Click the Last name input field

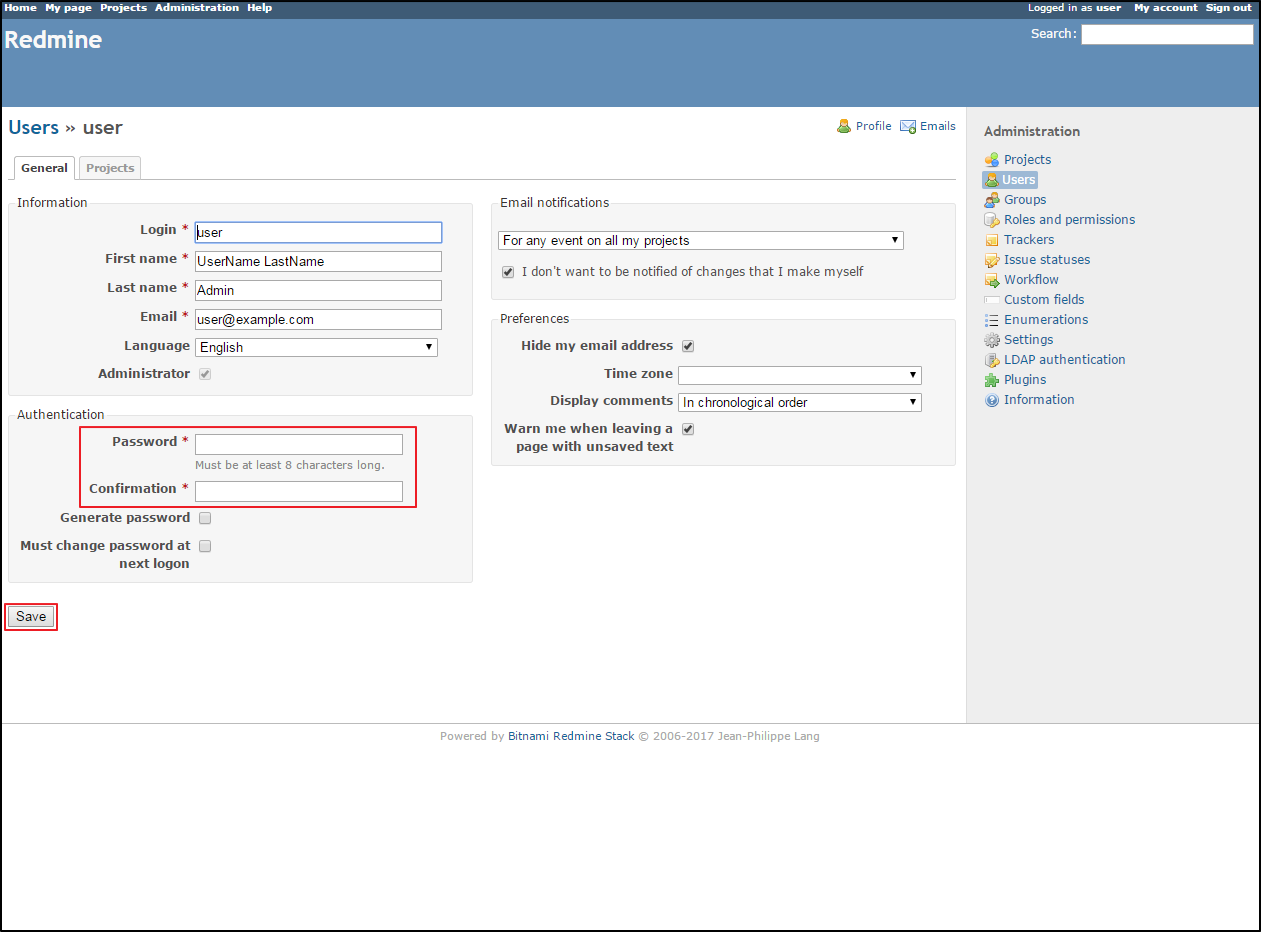click(318, 290)
